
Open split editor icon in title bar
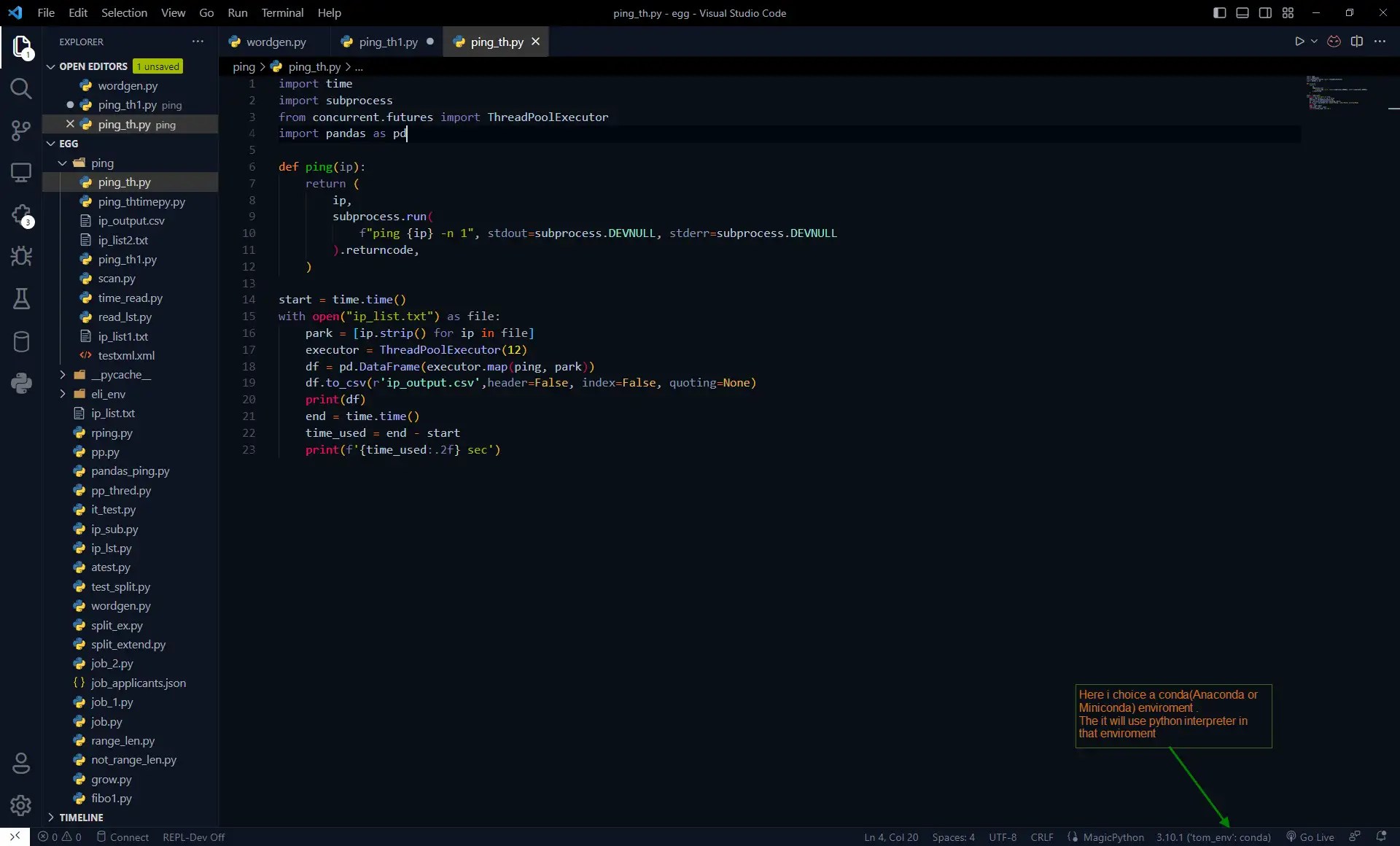tap(1358, 42)
